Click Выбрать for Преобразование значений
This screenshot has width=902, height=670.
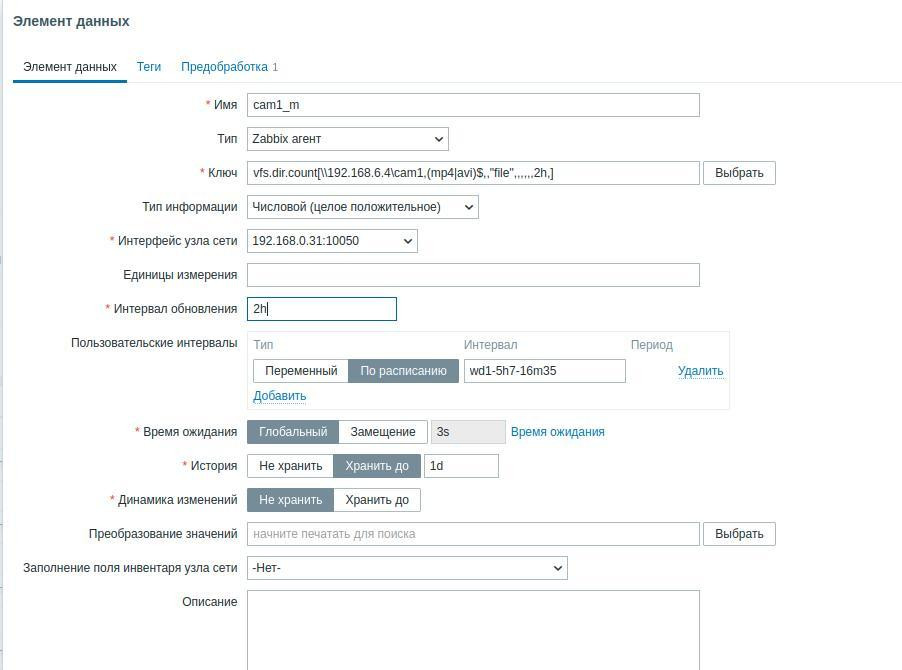(x=739, y=533)
